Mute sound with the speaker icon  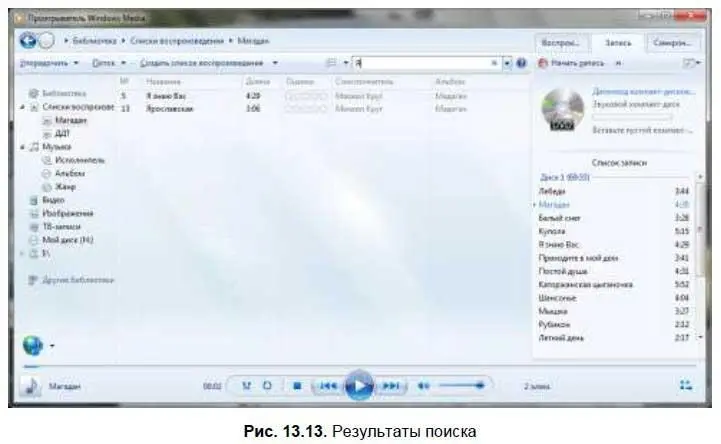pyautogui.click(x=423, y=386)
